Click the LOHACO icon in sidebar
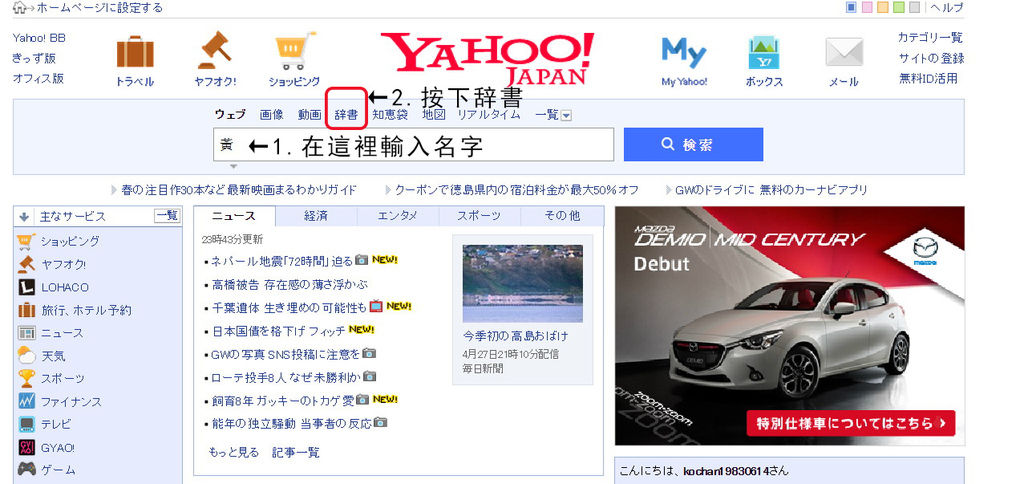The image size is (1024, 484). 26,287
